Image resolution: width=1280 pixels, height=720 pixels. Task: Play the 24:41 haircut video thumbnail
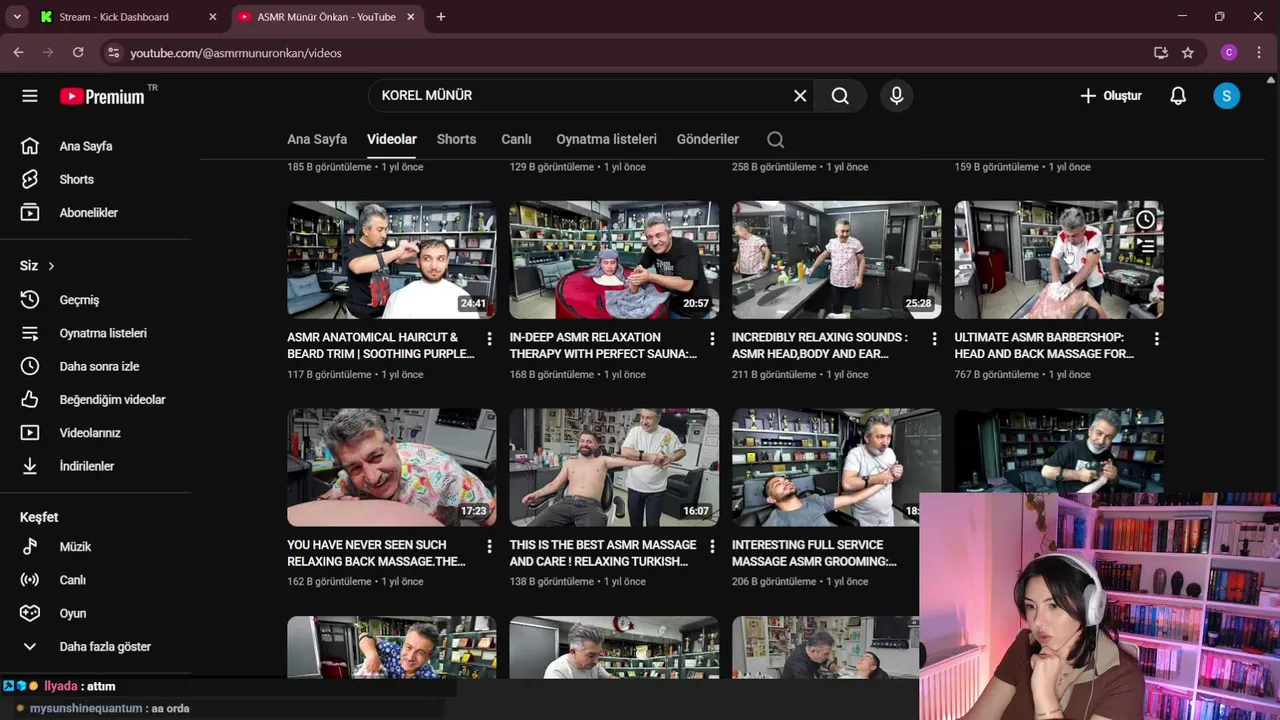coord(392,260)
